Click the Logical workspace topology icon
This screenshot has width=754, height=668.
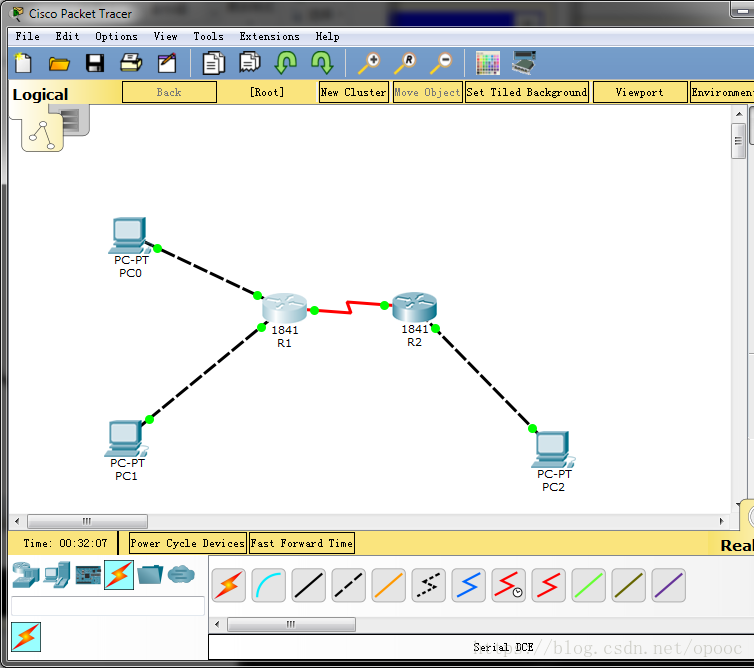[42, 135]
